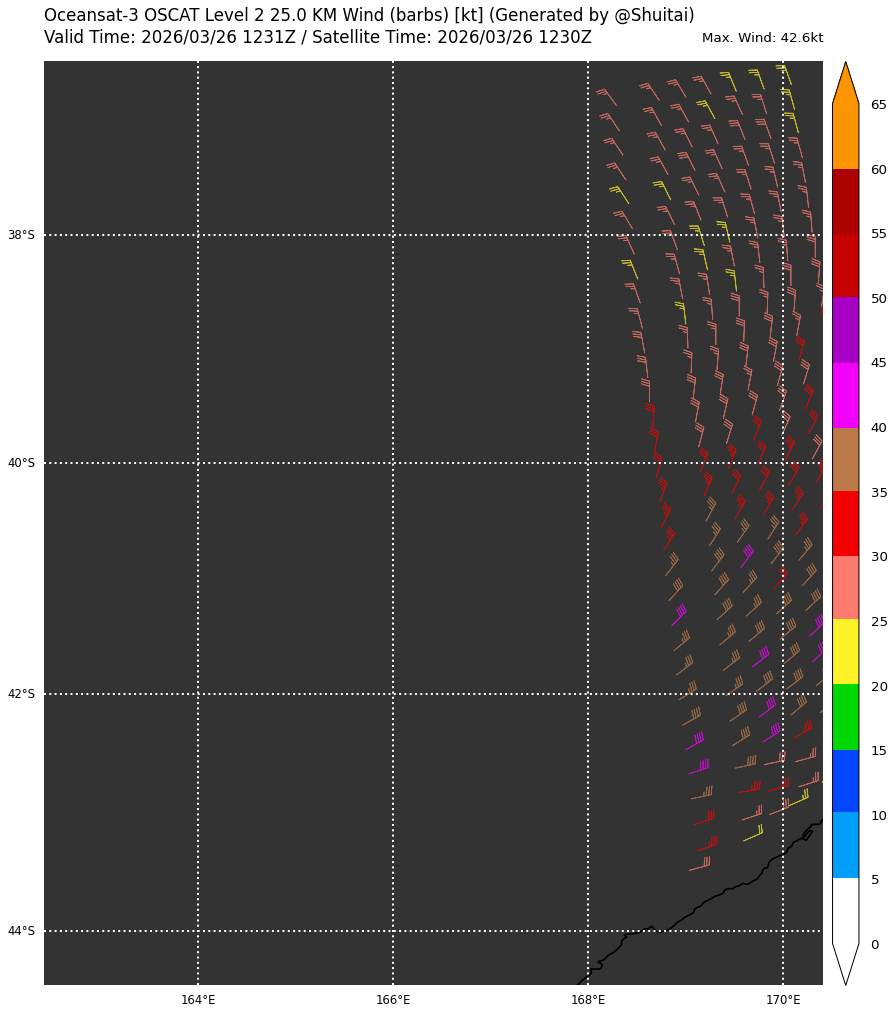Select the yellow 20–25 kt colorbar band

845,652
